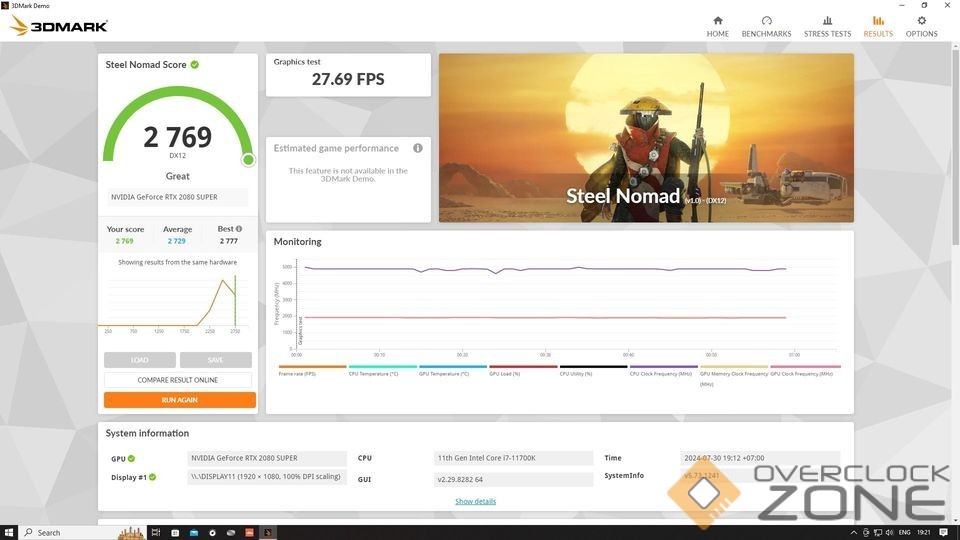The height and width of the screenshot is (540, 960).
Task: Click the Time value 2024-07-30 19:12
Action: (759, 458)
